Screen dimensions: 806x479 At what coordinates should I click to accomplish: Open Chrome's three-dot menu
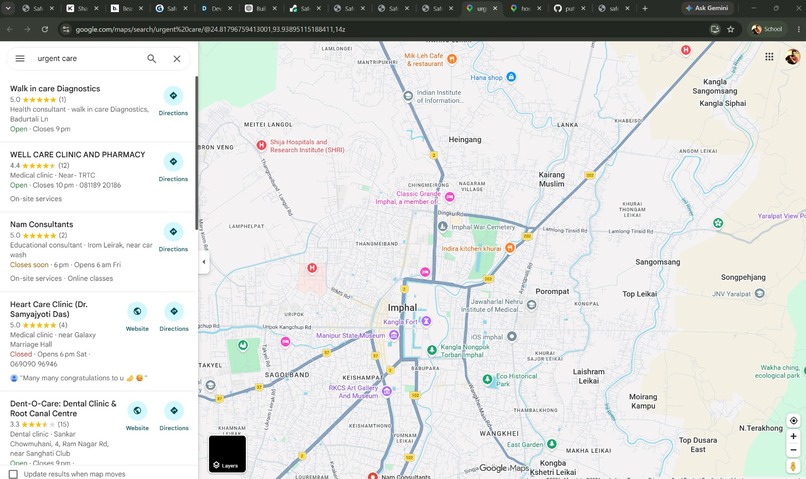pyautogui.click(x=798, y=29)
